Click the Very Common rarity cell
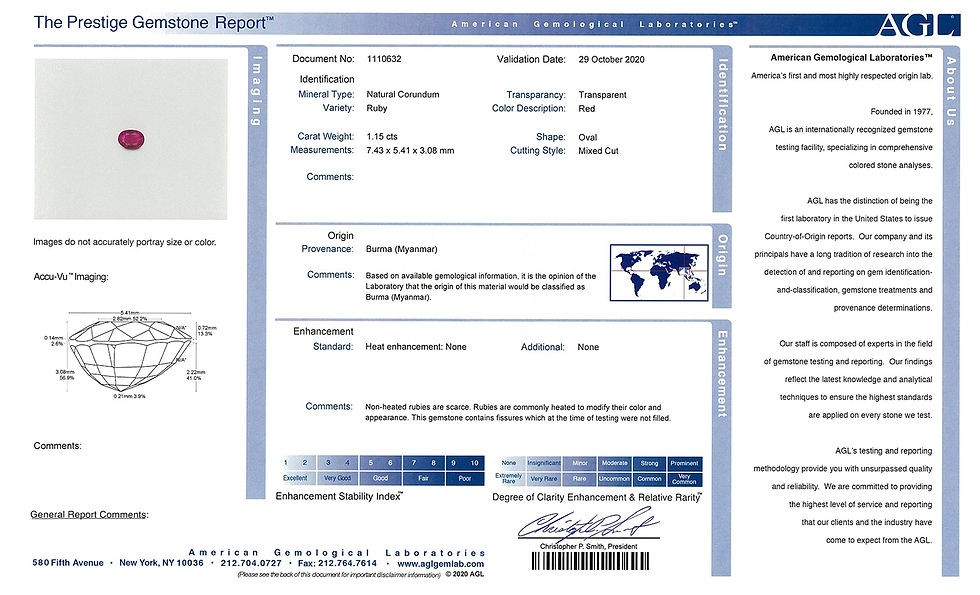Screen dimensions: 980x595 [x=684, y=479]
